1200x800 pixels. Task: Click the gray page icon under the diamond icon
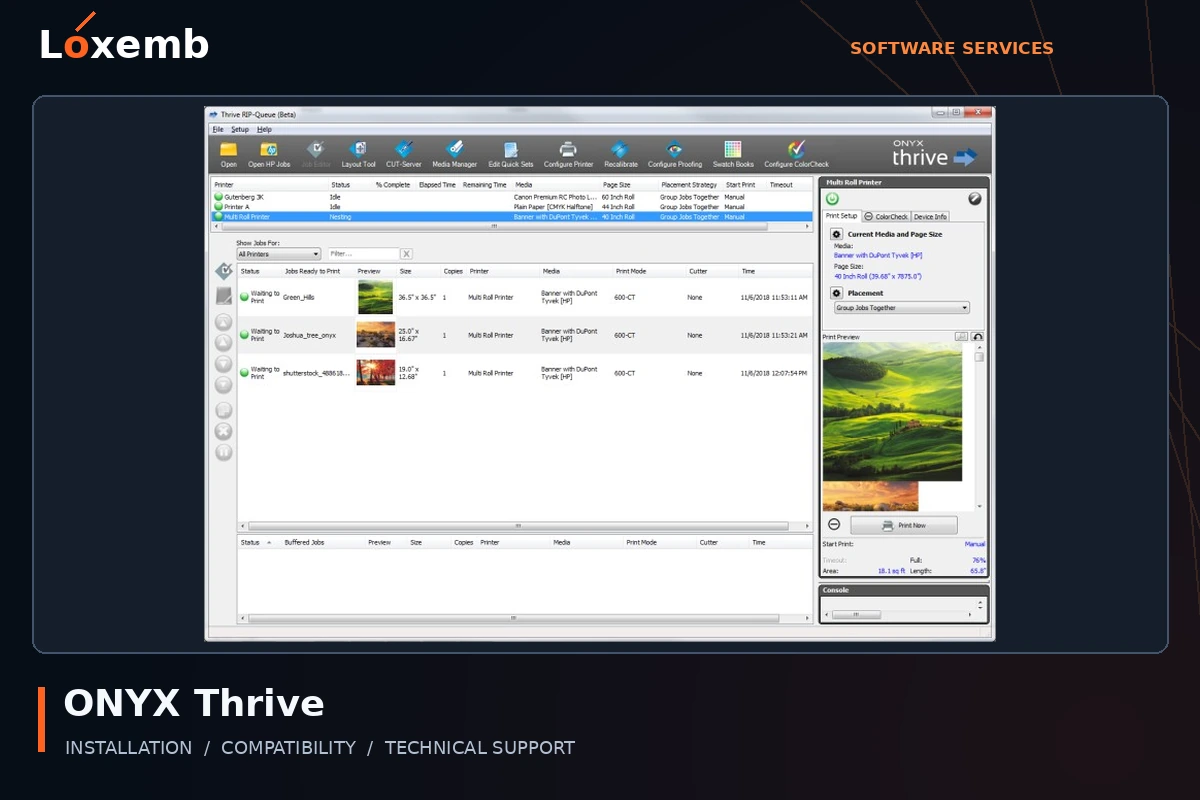tap(224, 296)
